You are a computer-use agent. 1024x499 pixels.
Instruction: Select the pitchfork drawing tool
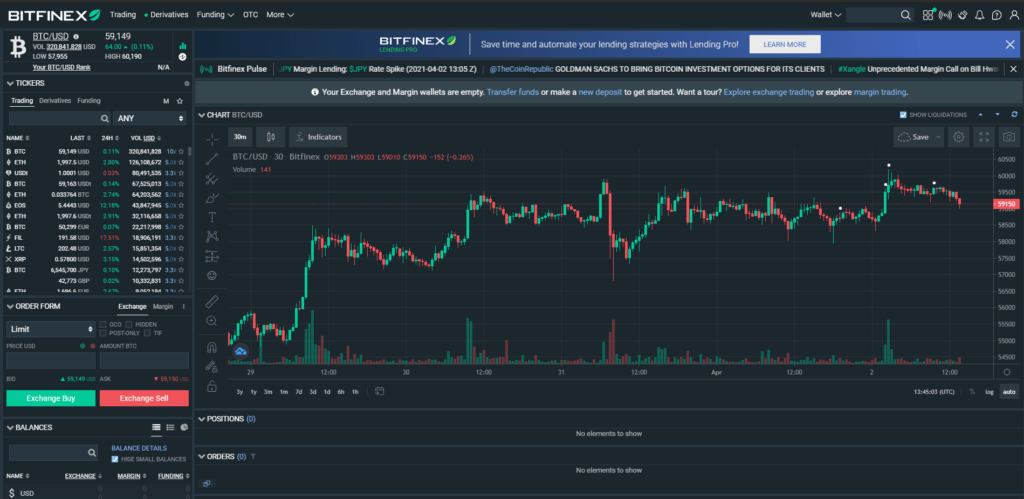coord(212,178)
